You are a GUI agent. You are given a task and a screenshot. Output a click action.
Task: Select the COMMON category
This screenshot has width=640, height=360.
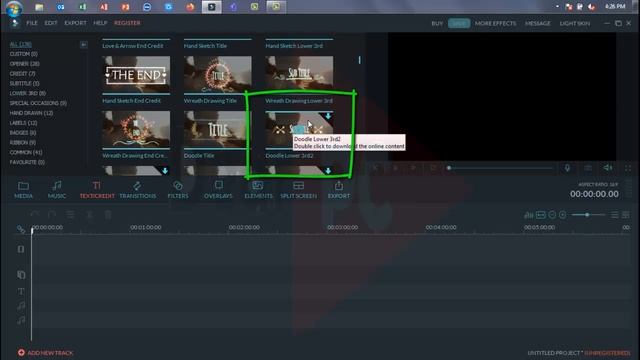[26, 152]
